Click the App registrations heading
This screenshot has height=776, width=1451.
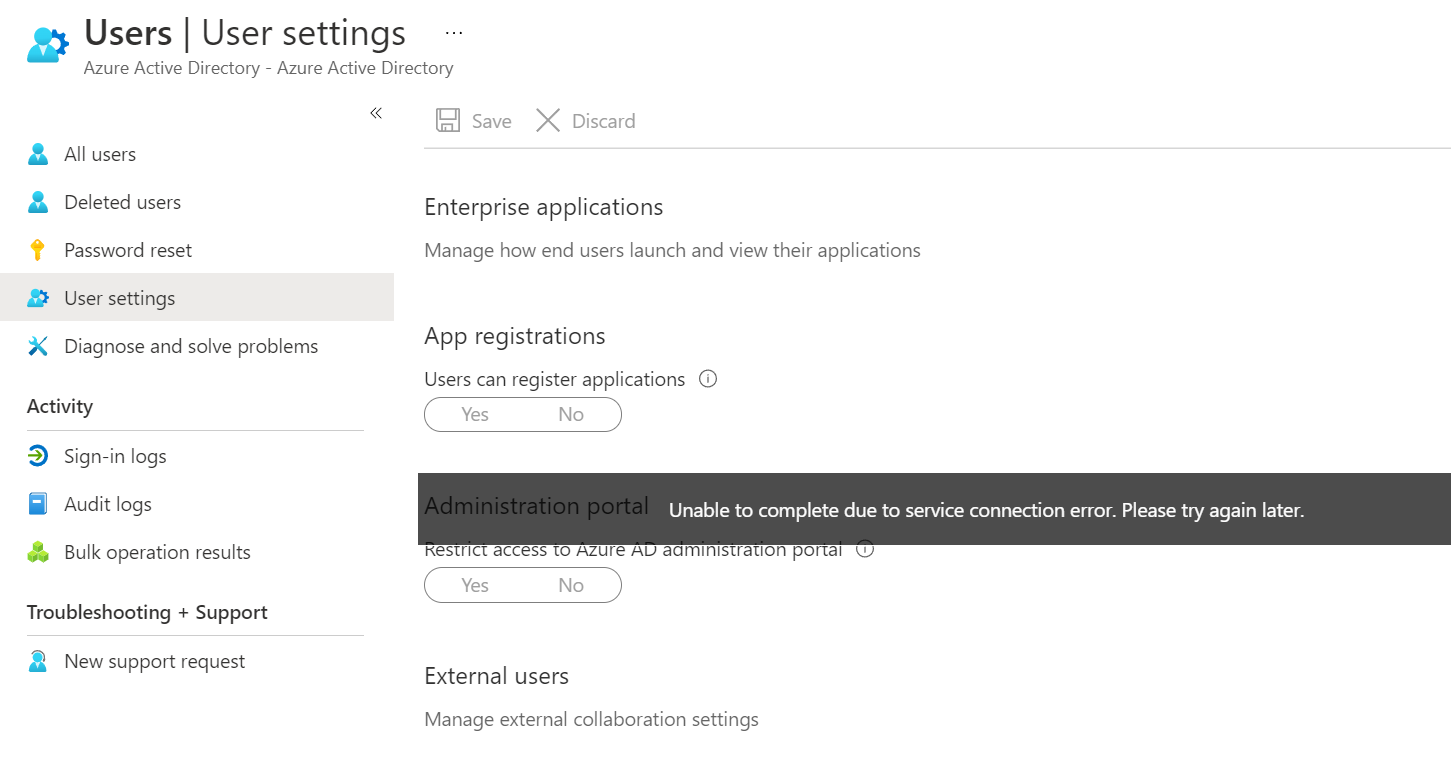click(515, 336)
